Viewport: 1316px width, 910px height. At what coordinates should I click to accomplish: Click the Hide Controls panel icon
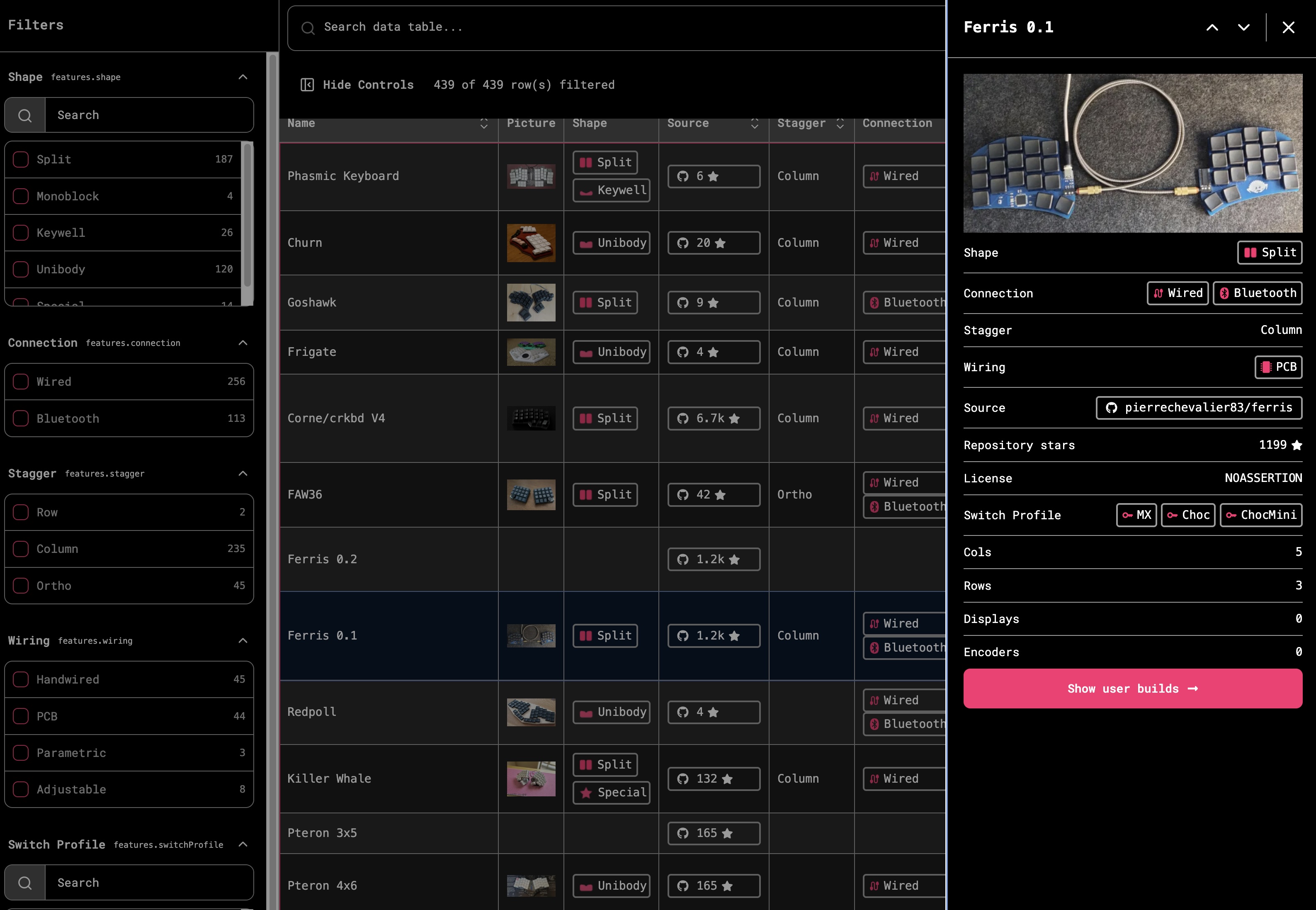pos(307,85)
